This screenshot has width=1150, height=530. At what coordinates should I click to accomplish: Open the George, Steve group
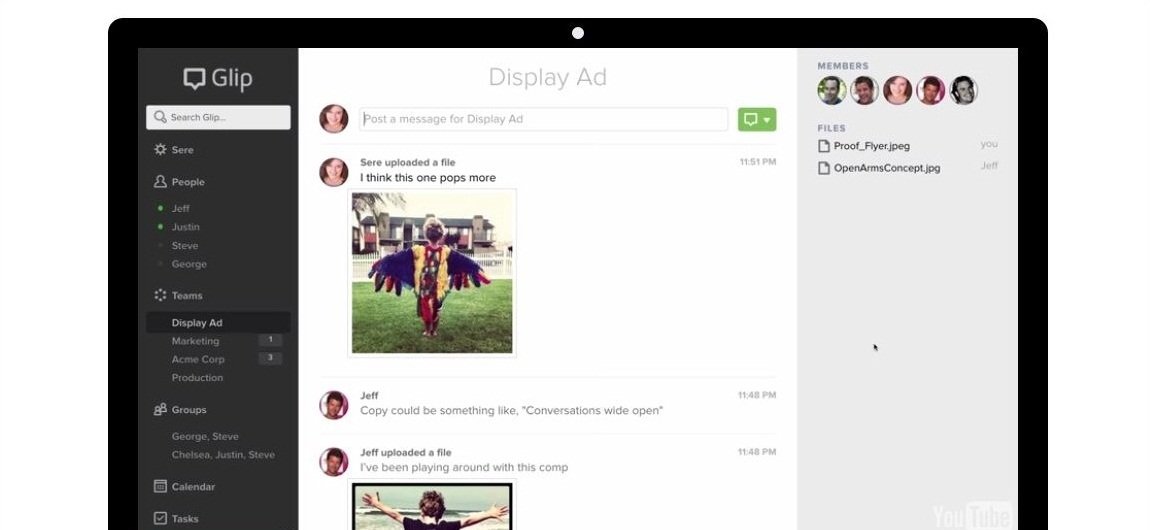(205, 436)
